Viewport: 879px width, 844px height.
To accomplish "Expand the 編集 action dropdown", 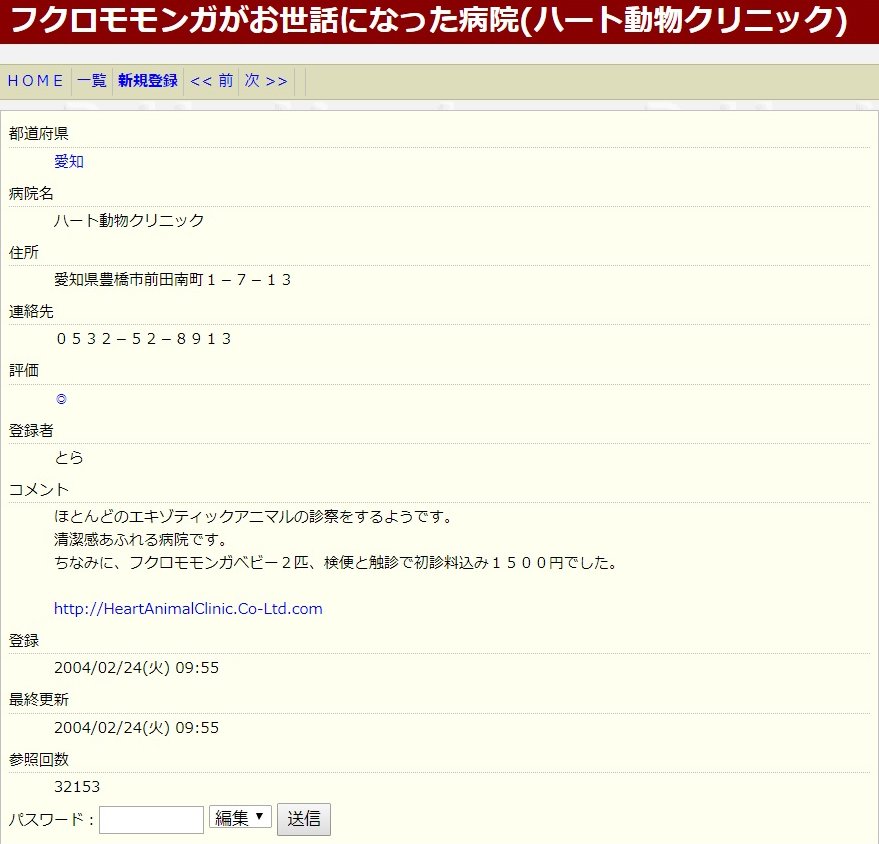I will (240, 817).
